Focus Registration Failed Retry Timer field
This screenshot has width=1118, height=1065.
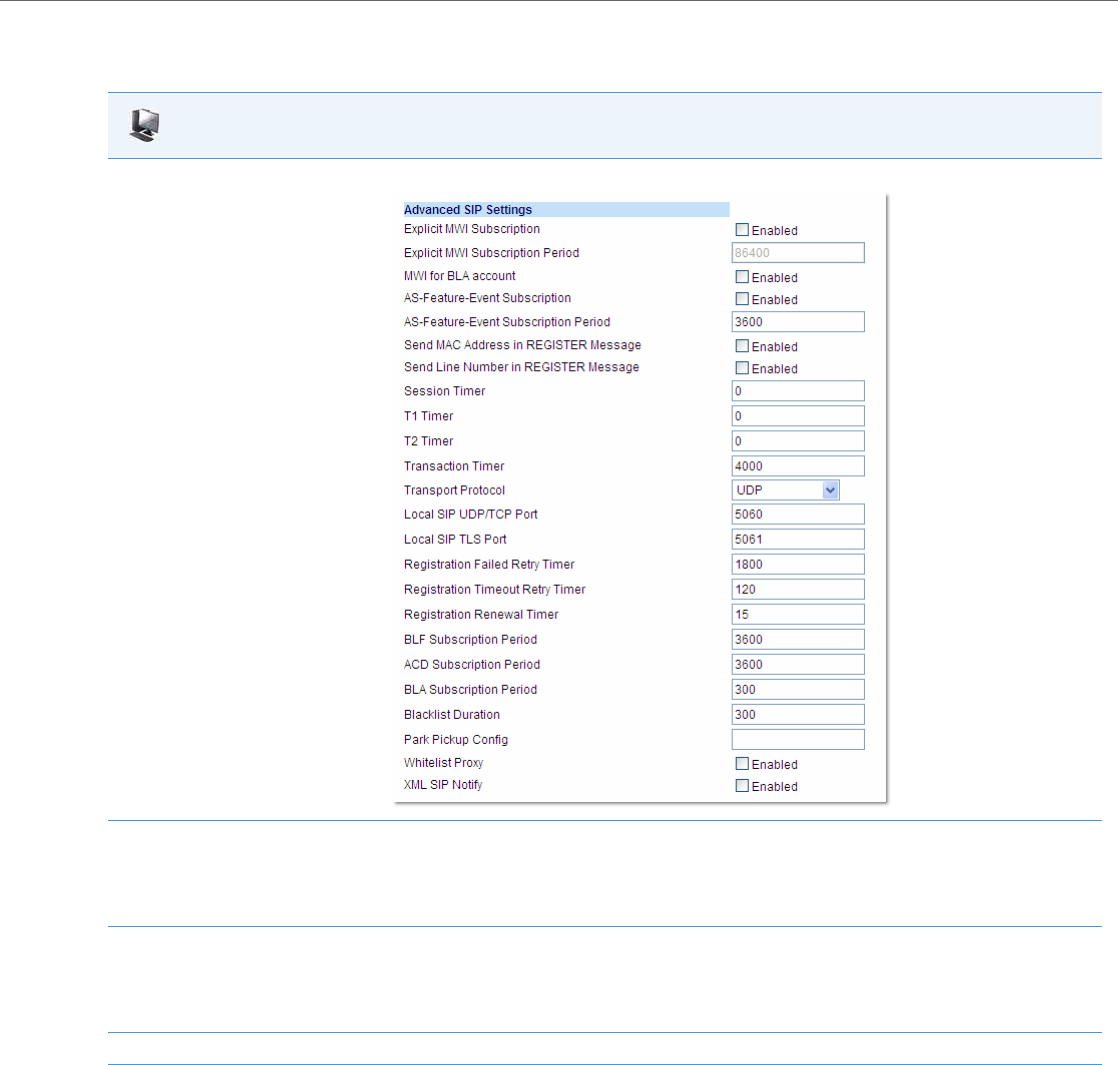[x=798, y=564]
